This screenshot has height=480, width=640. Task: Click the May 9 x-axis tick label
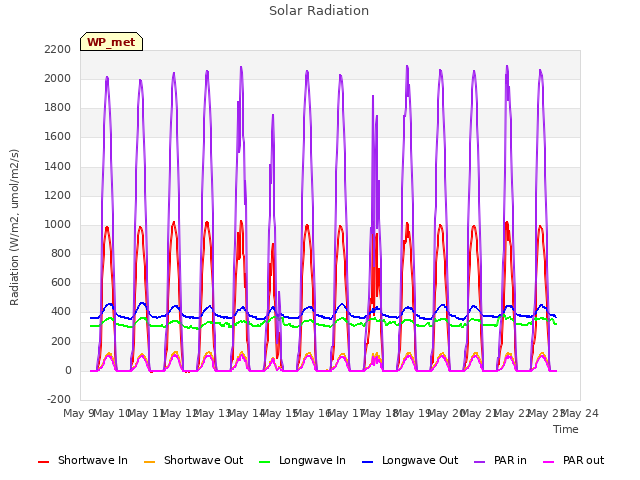(x=80, y=413)
